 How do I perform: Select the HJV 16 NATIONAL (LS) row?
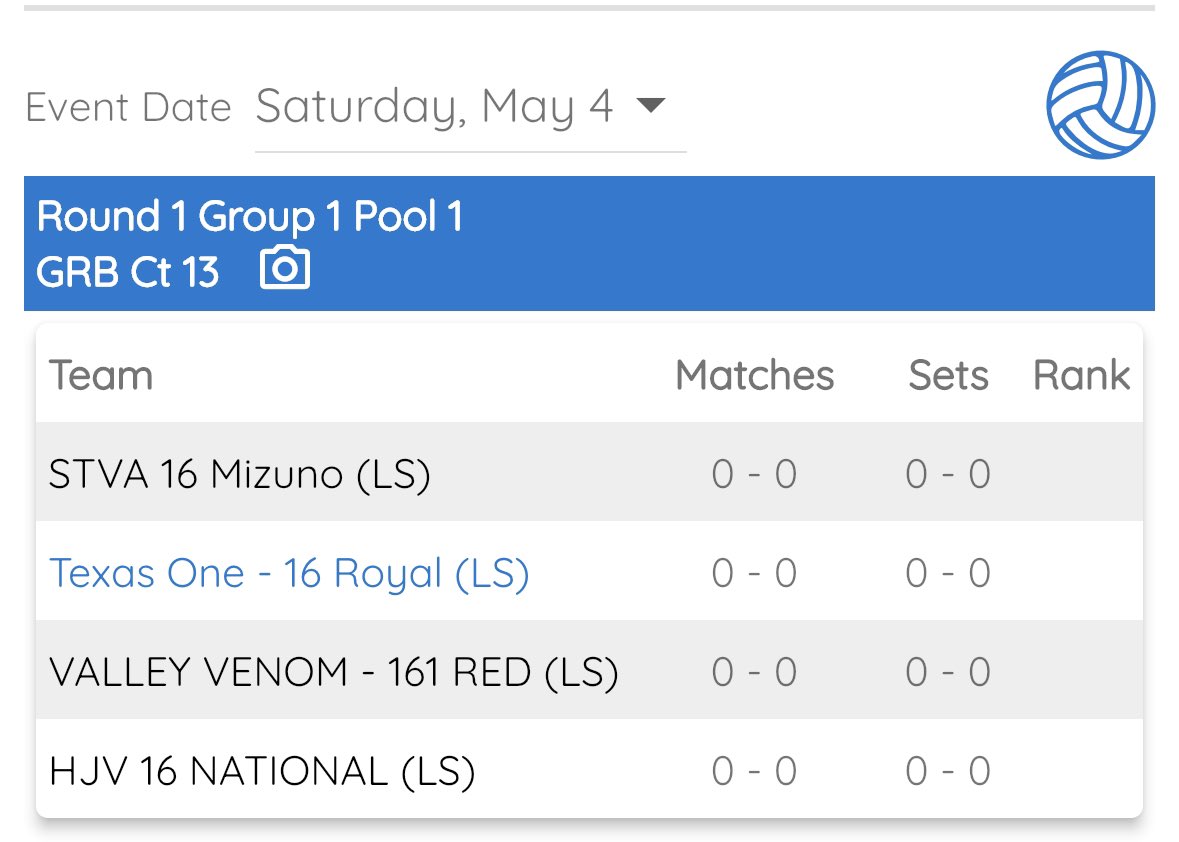coord(261,771)
